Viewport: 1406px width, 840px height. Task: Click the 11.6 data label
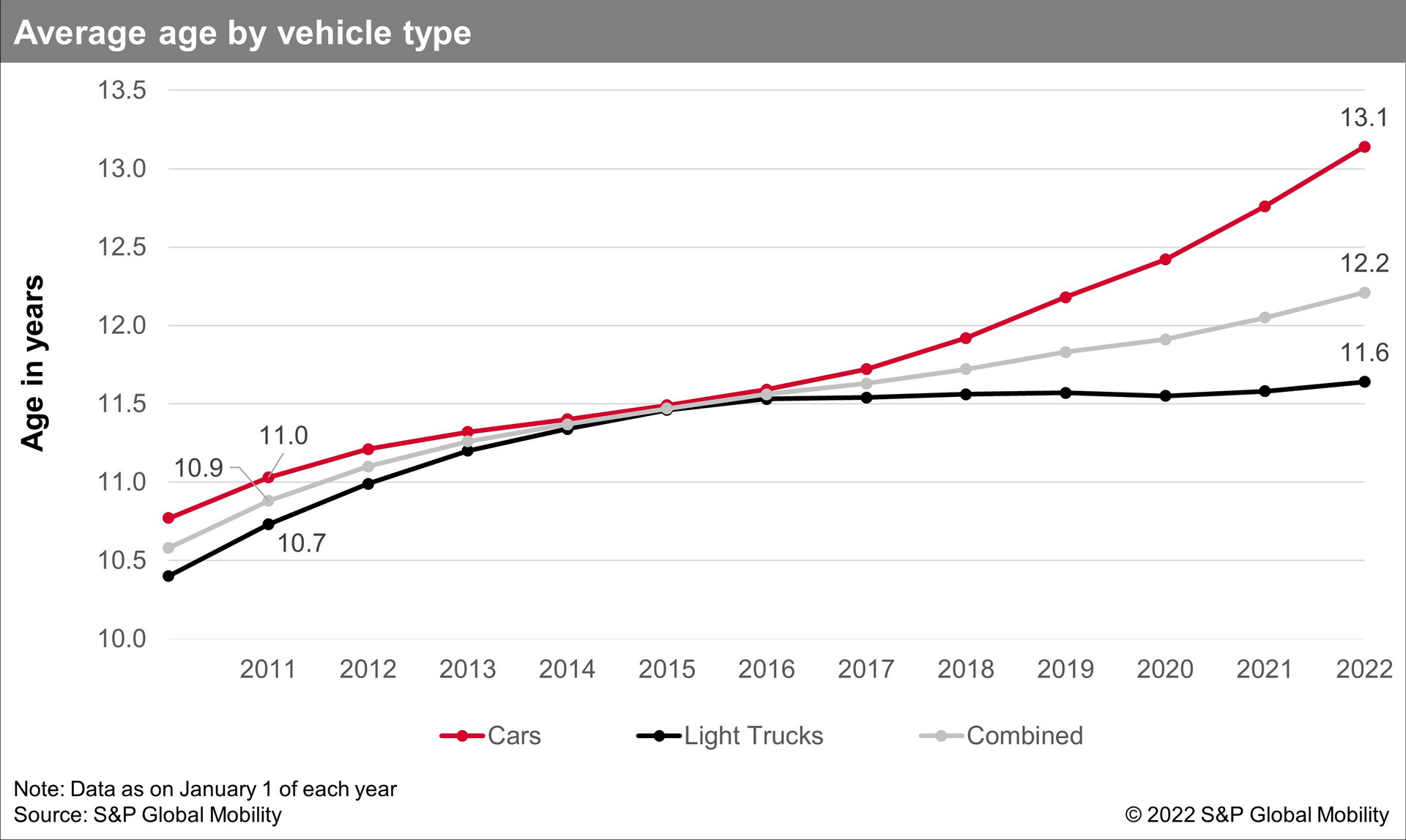tap(1364, 353)
